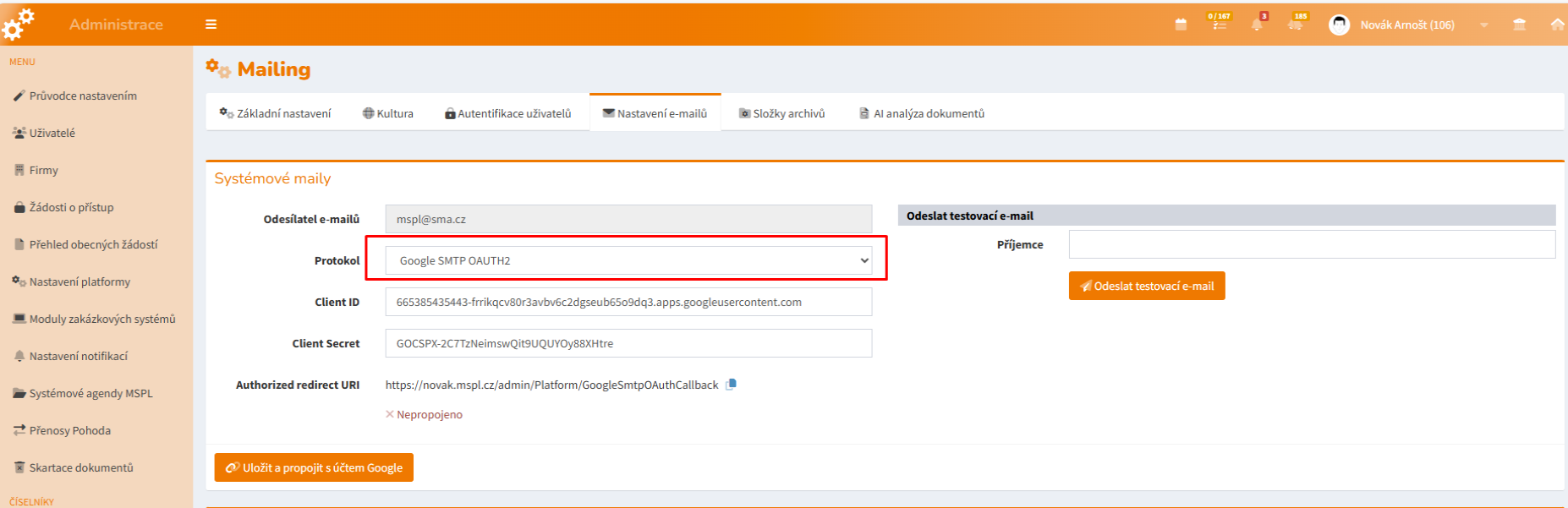The height and width of the screenshot is (508, 1568).
Task: Click Uložit a propojit s účtem Google
Action: [314, 467]
